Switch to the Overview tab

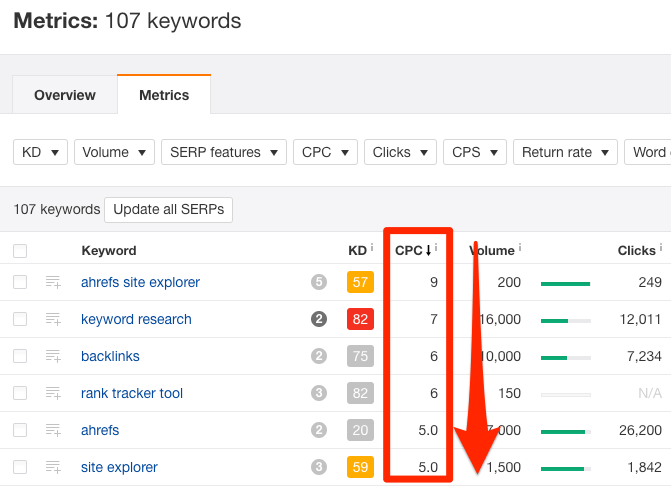tap(65, 95)
